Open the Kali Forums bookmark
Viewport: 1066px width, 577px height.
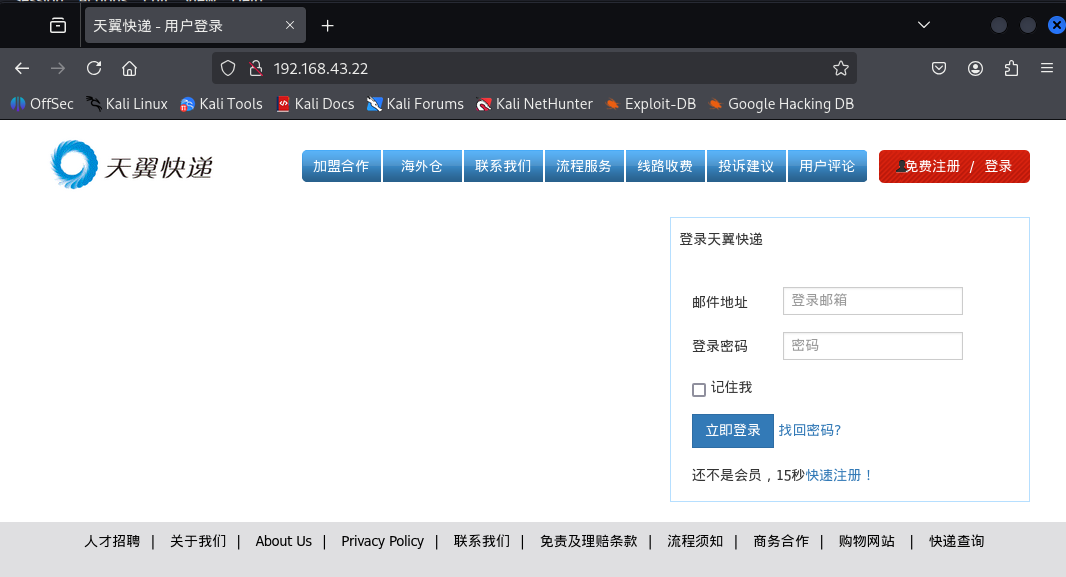tap(415, 104)
